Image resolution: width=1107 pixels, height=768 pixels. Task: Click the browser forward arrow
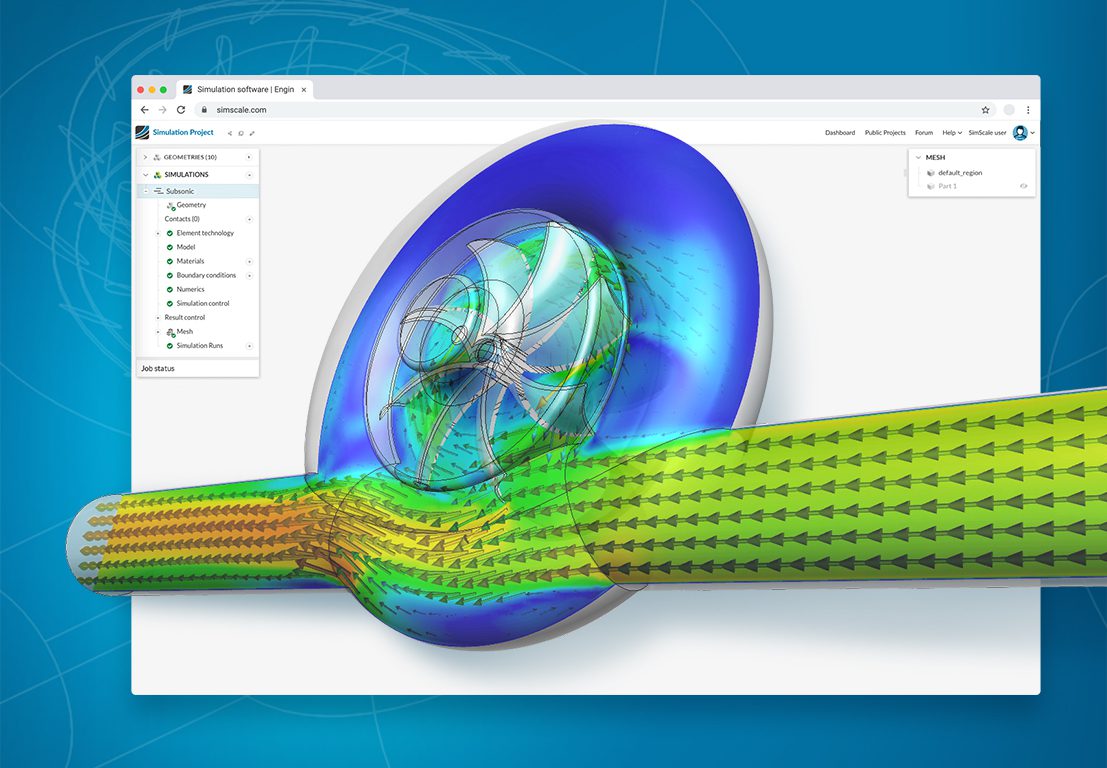162,109
